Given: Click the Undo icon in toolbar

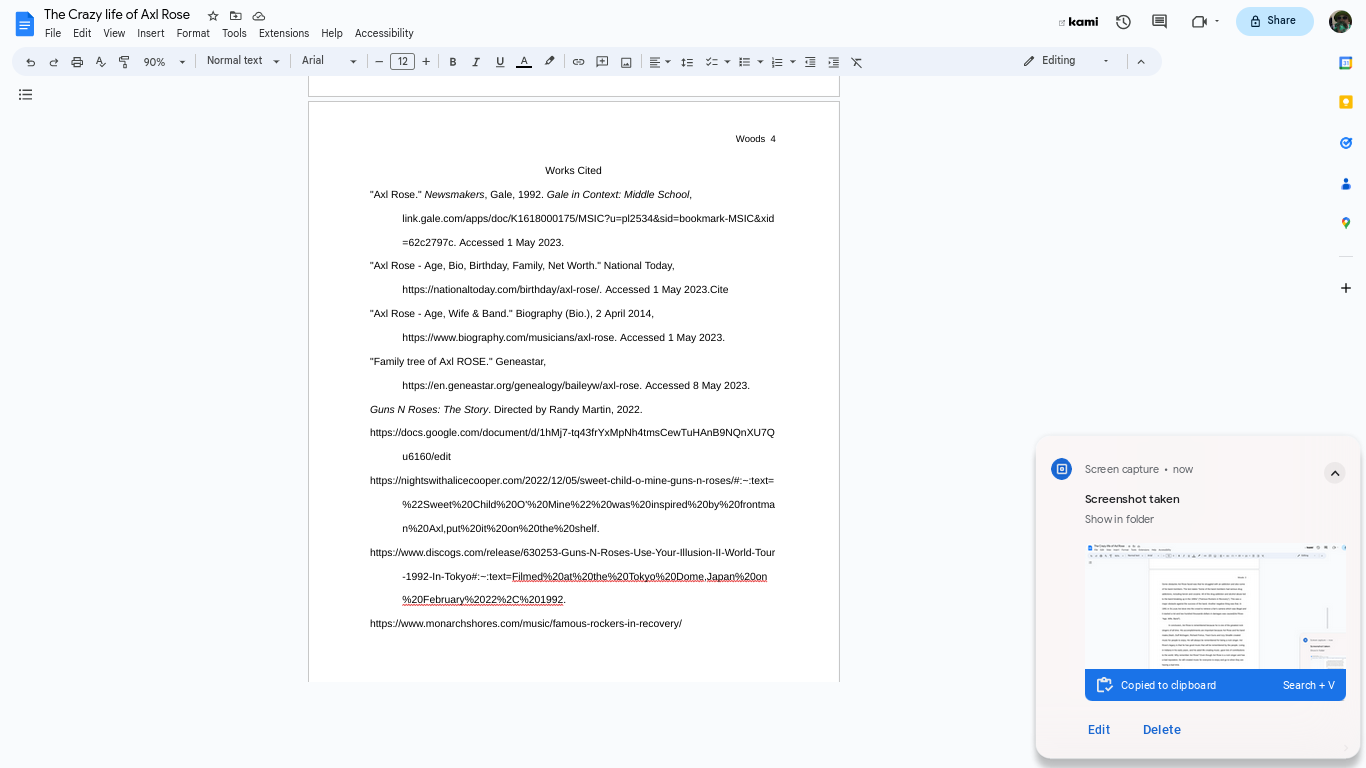Looking at the screenshot, I should (30, 62).
